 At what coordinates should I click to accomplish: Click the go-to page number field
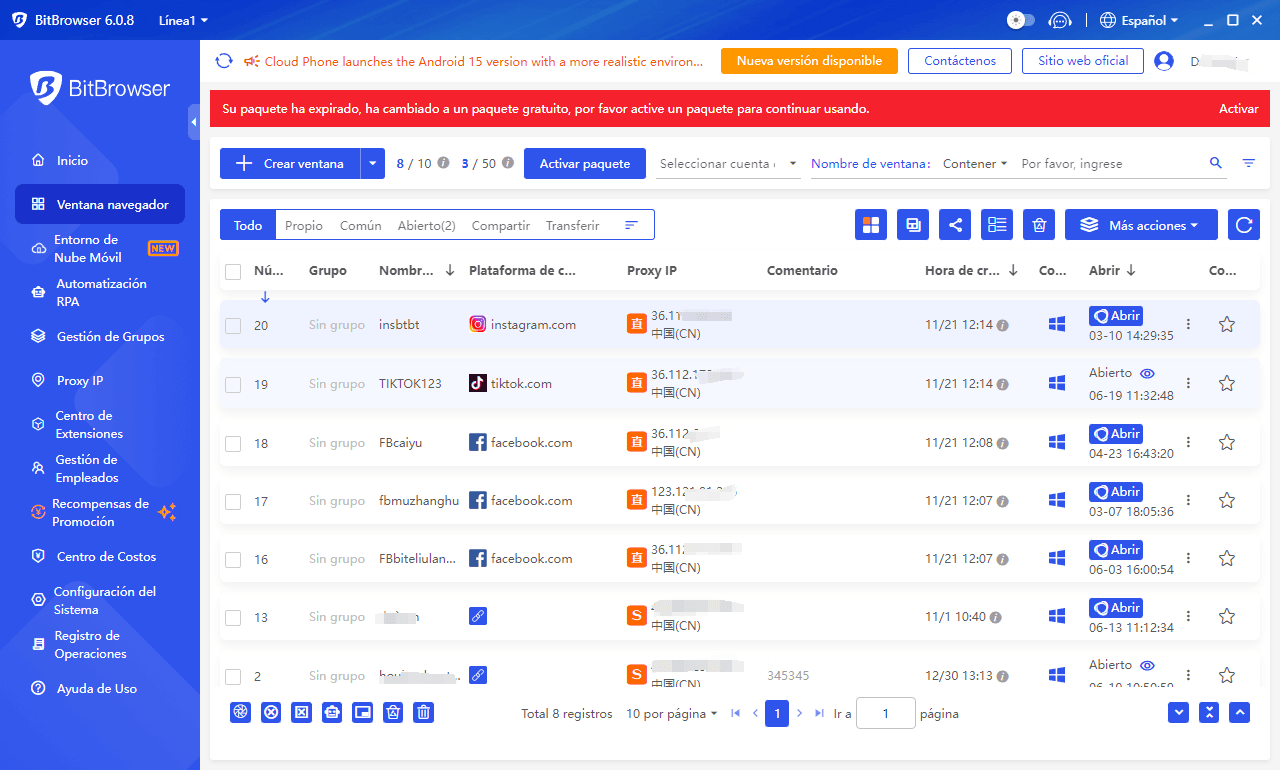pos(886,713)
